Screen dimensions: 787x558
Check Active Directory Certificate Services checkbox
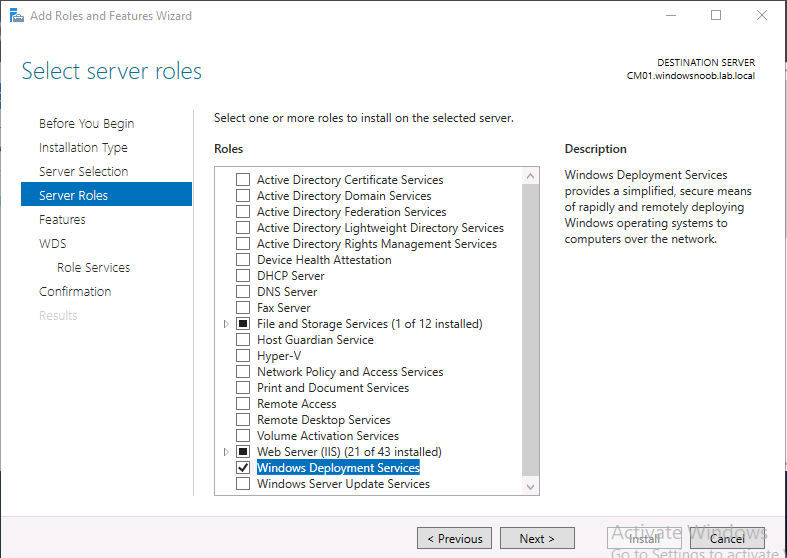point(243,180)
